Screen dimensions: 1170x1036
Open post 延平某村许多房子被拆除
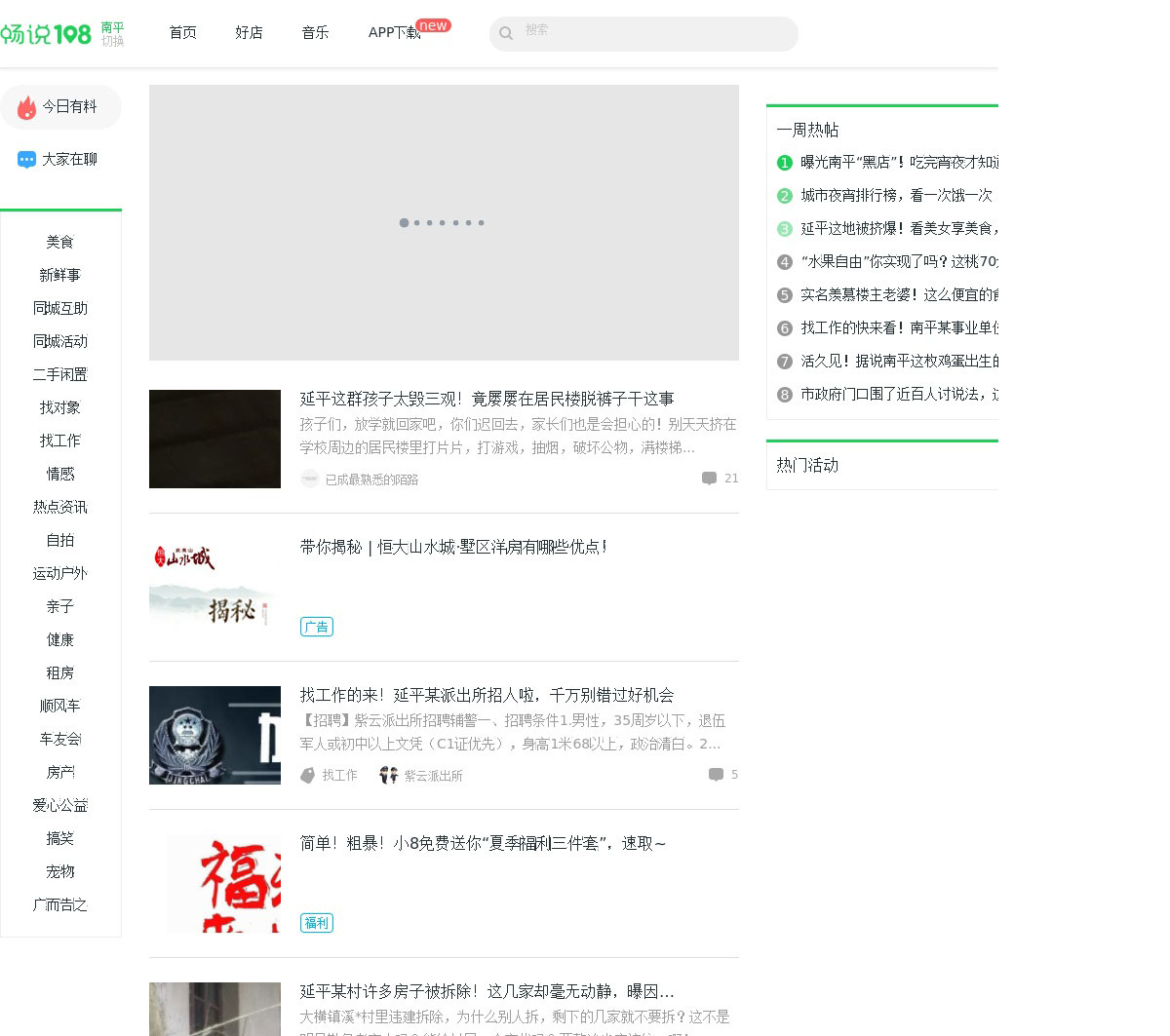point(487,991)
